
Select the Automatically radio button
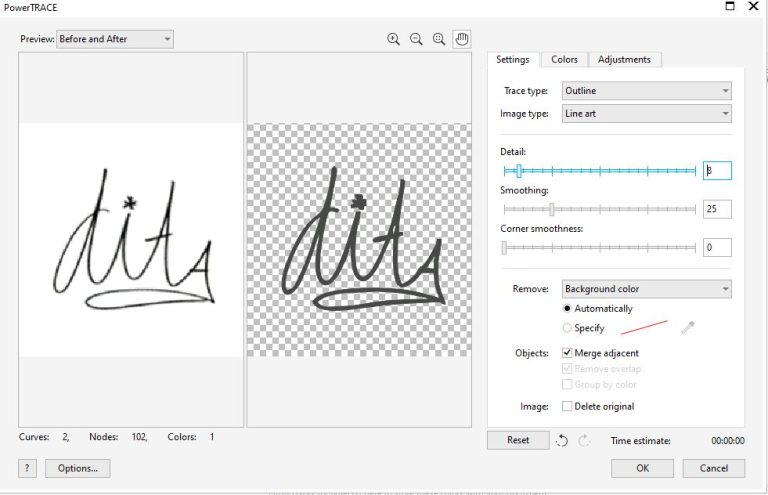(x=568, y=309)
